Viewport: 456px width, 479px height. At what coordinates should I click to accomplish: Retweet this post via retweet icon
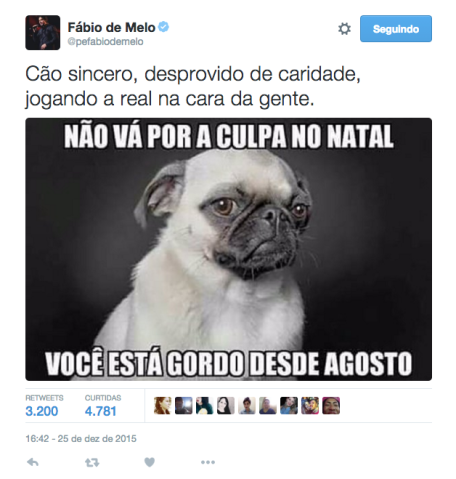click(92, 462)
